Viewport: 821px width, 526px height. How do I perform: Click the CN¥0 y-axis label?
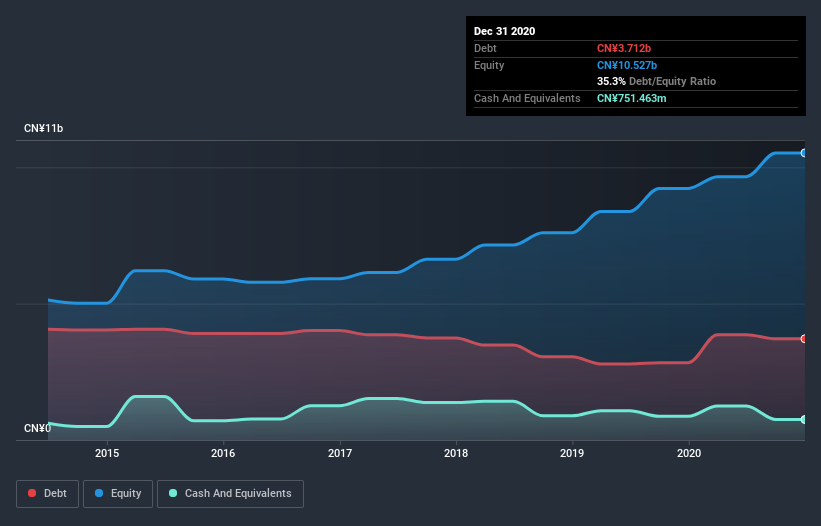[37, 428]
